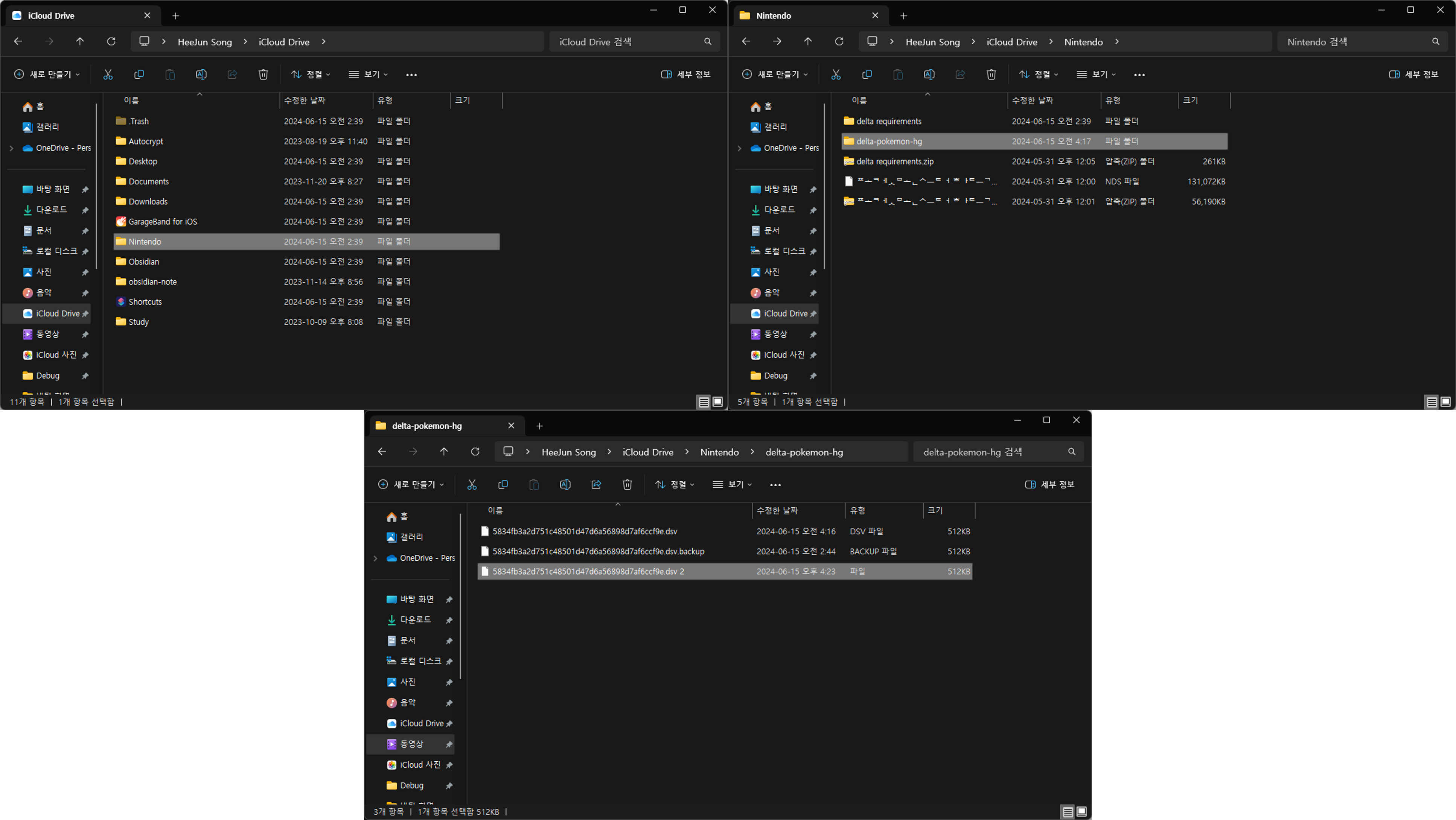Click sidebar scrollbar in iCloud Drive window
This screenshot has height=820, width=1456.
(97, 187)
